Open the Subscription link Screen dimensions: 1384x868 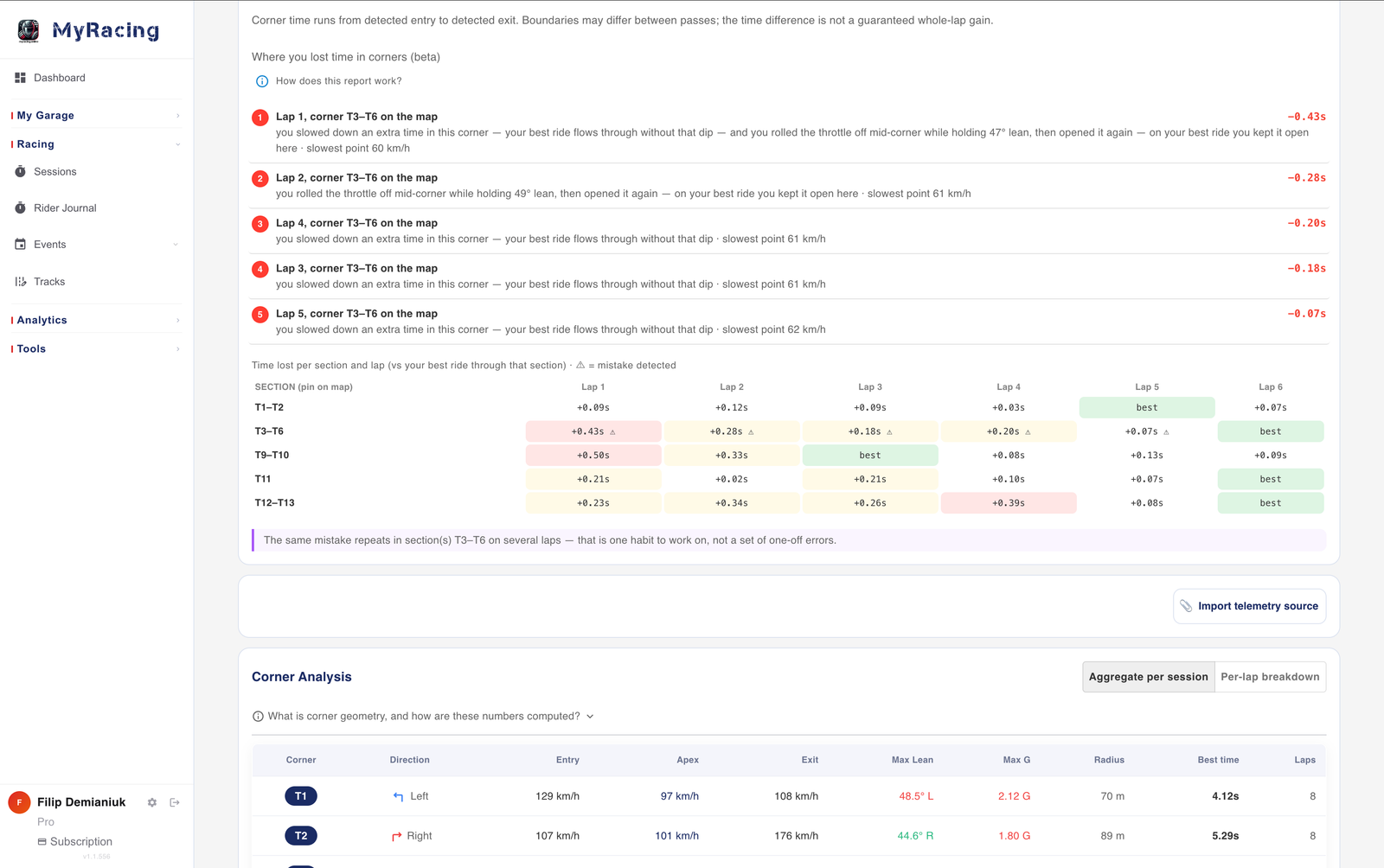click(81, 841)
